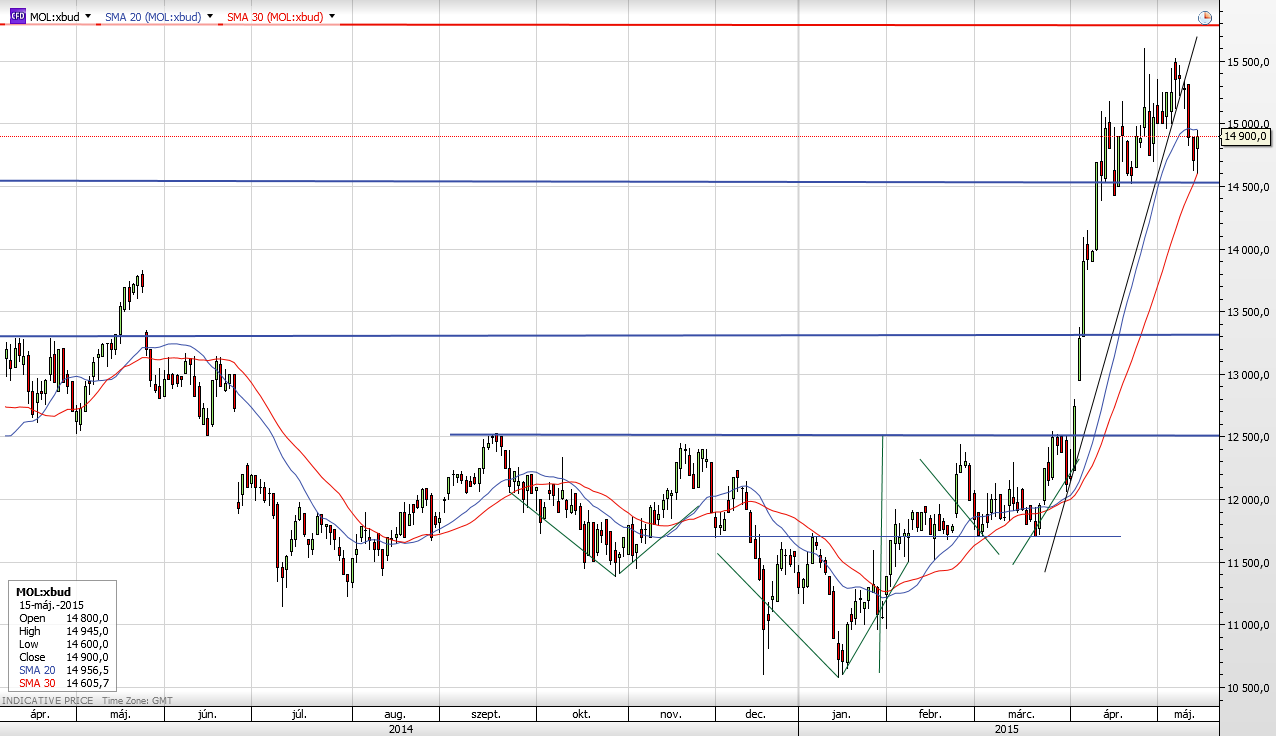Viewport: 1276px width, 736px height.
Task: Click the 12 000,0 price axis label
Action: pos(1247,500)
